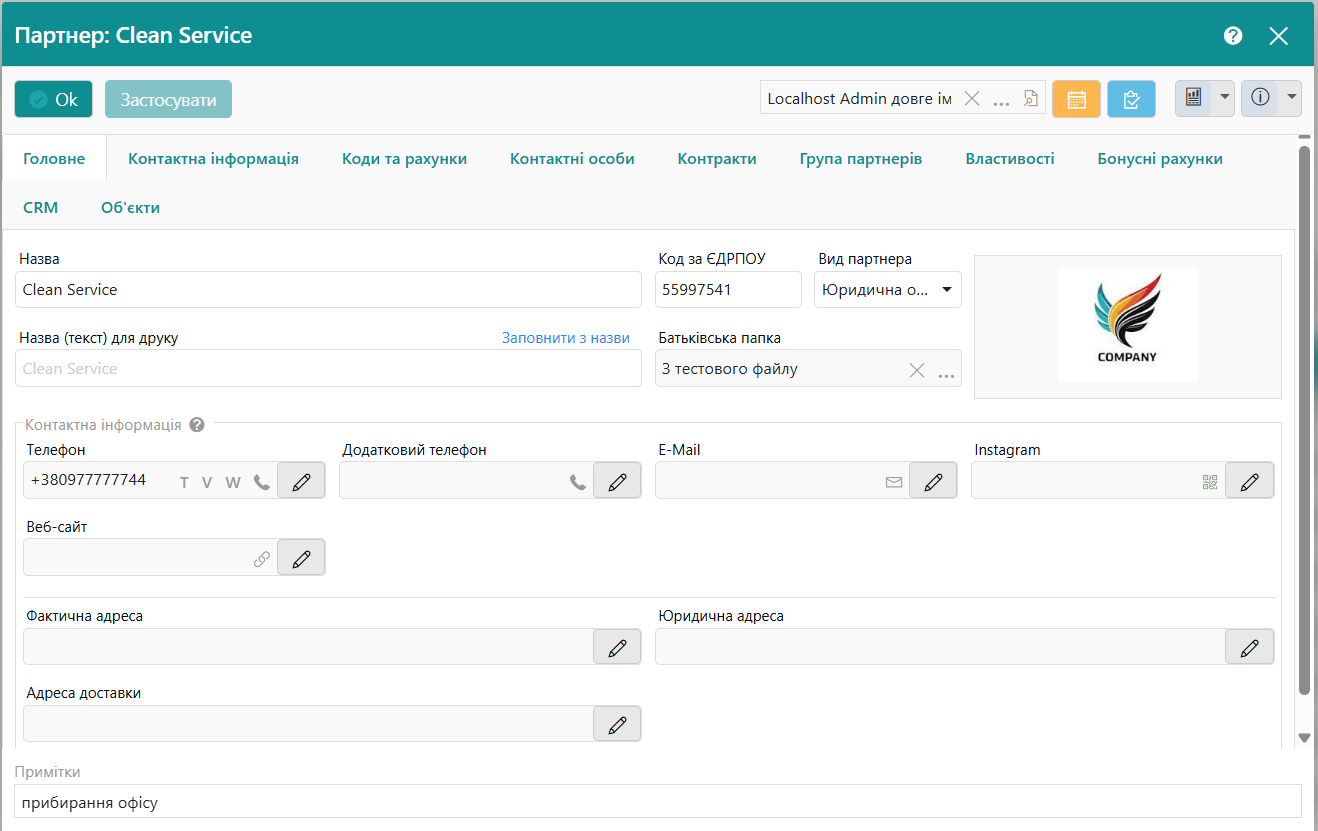Open the Контракти tab

point(717,159)
